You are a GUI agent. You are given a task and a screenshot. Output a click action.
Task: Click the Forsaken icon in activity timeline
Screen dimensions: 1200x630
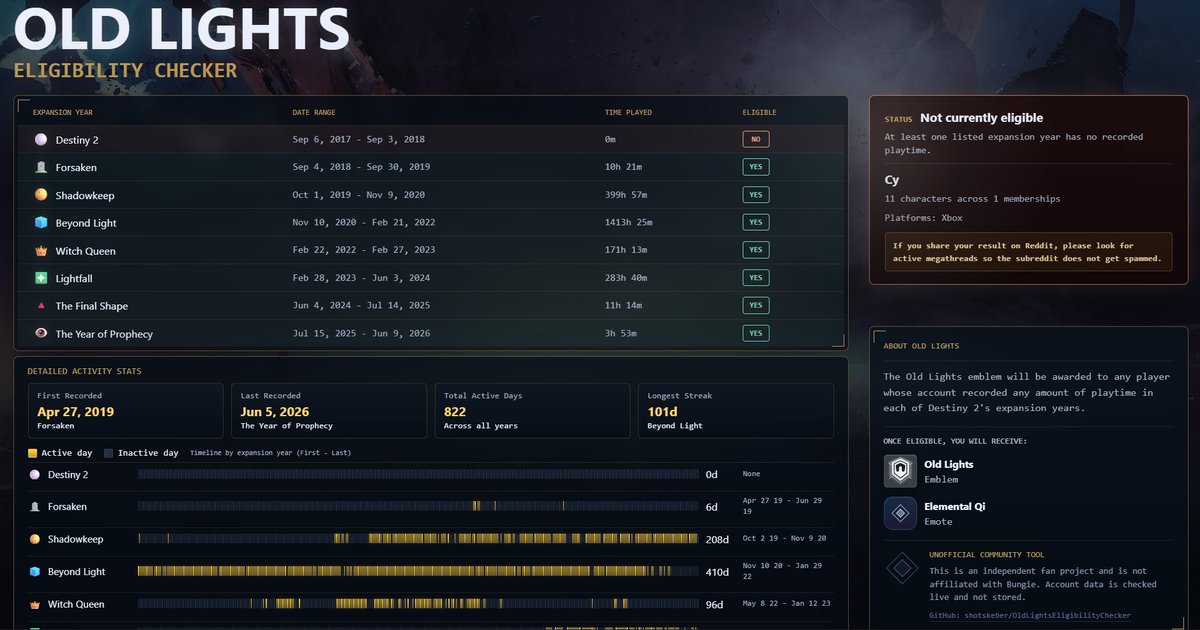point(34,507)
